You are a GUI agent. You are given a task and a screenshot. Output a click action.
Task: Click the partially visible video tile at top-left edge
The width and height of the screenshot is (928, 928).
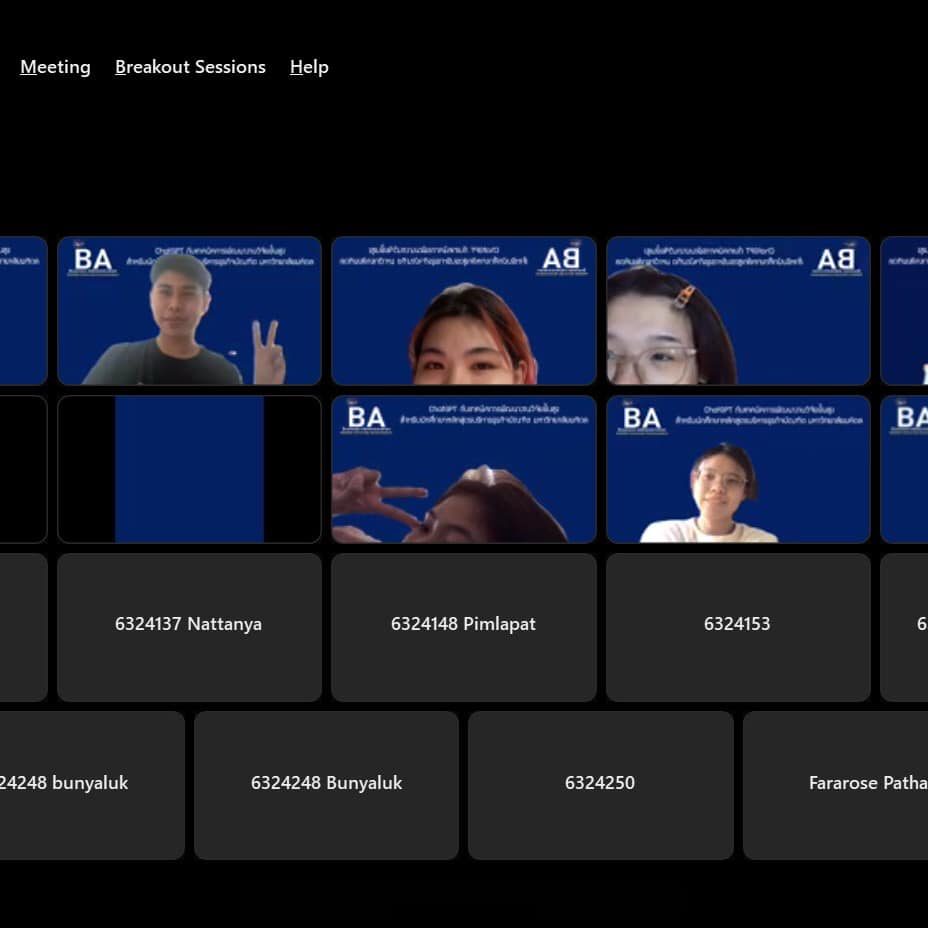[x=22, y=311]
